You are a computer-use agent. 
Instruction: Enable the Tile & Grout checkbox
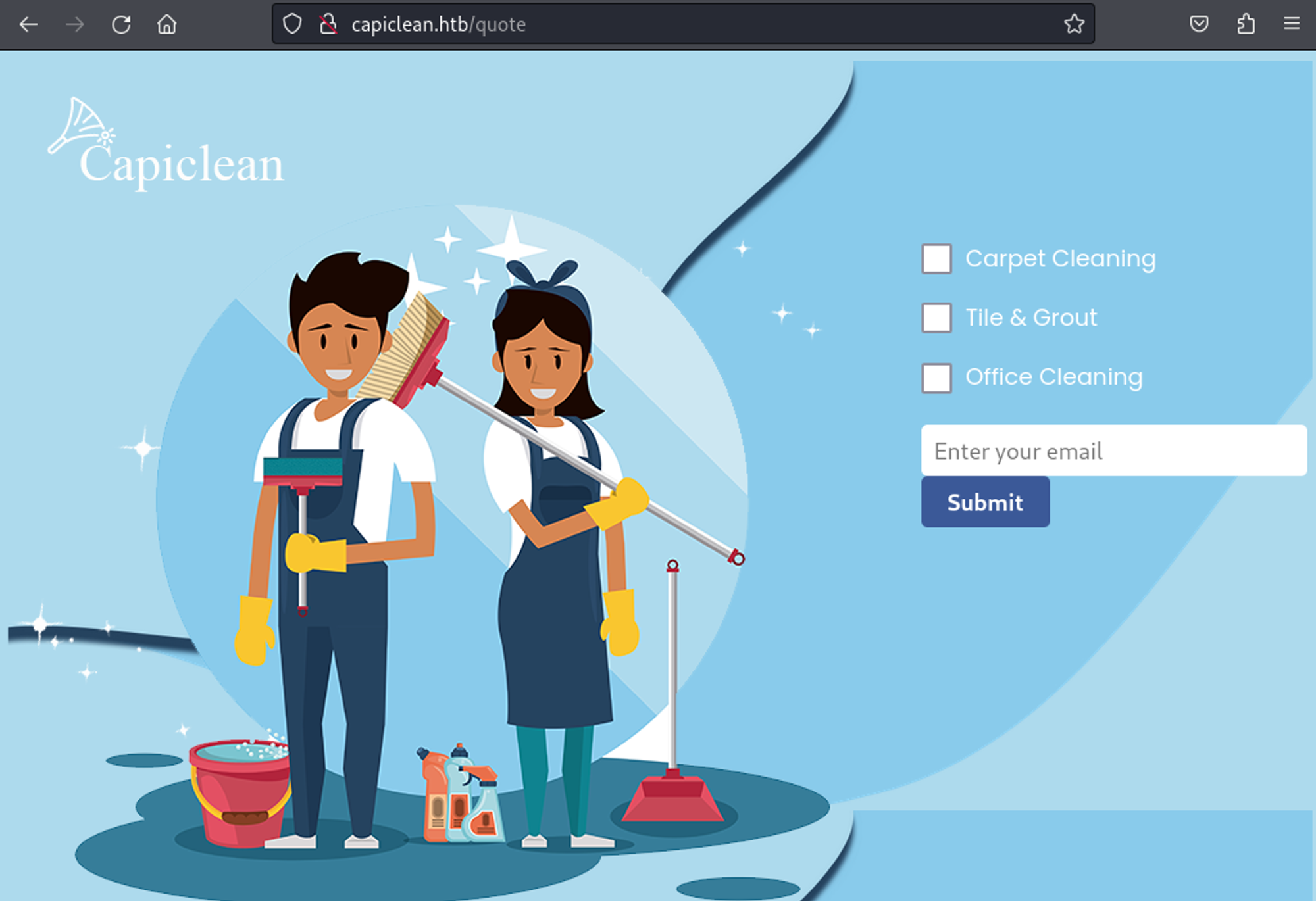point(936,318)
